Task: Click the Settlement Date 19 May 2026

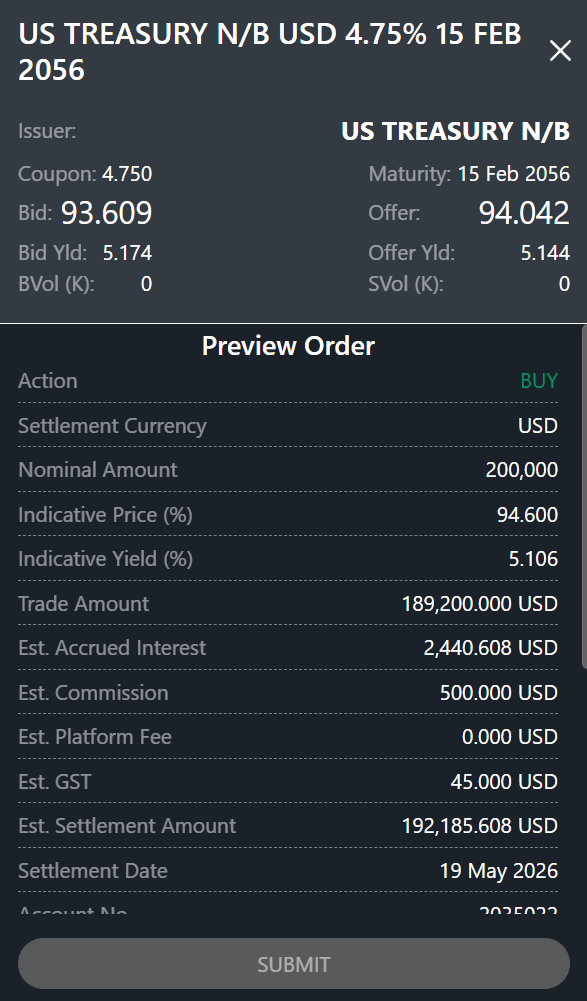Action: tap(499, 871)
